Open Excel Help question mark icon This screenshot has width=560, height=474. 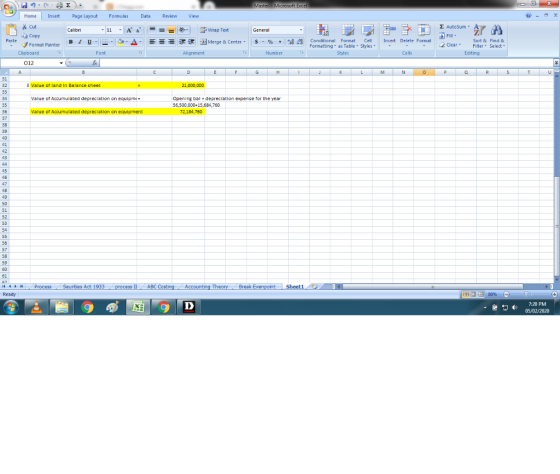(x=528, y=16)
